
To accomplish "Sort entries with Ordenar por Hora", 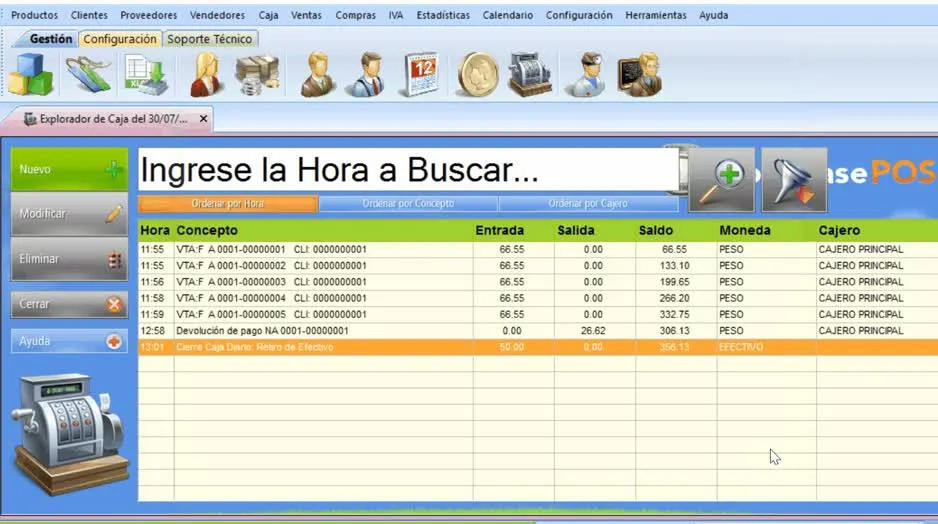I will click(x=228, y=204).
